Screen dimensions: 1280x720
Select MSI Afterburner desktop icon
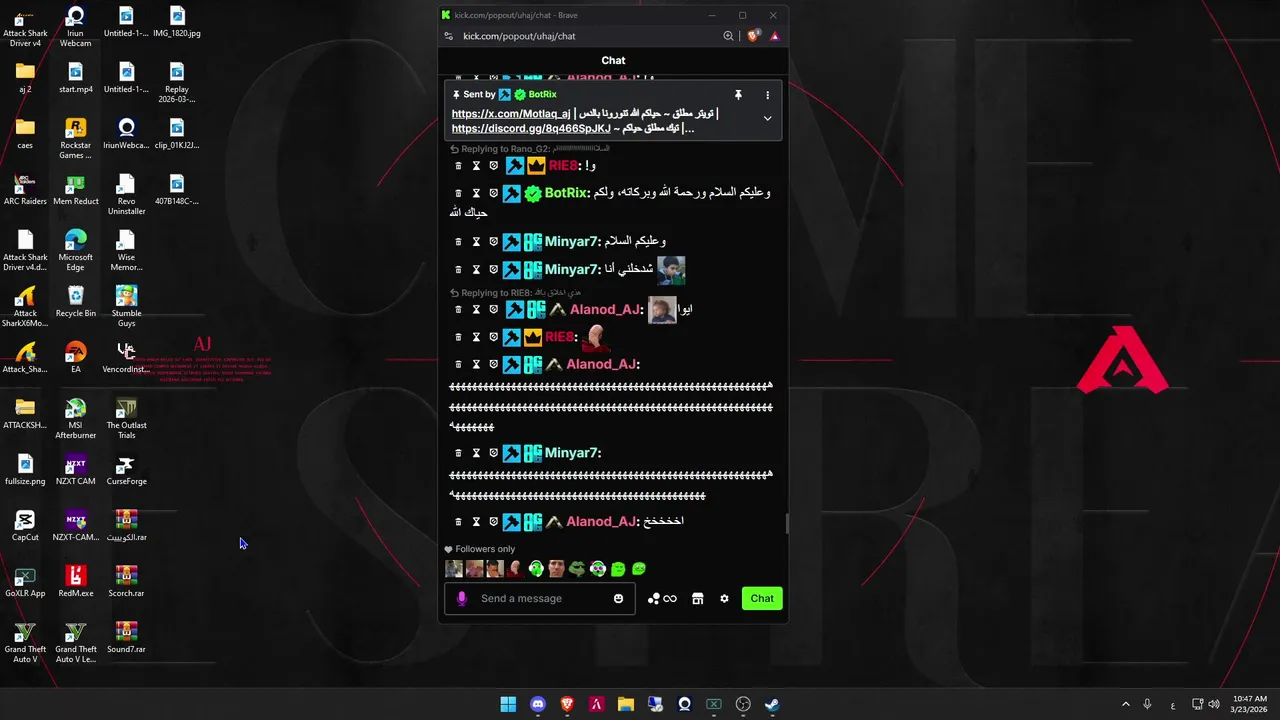coord(75,419)
